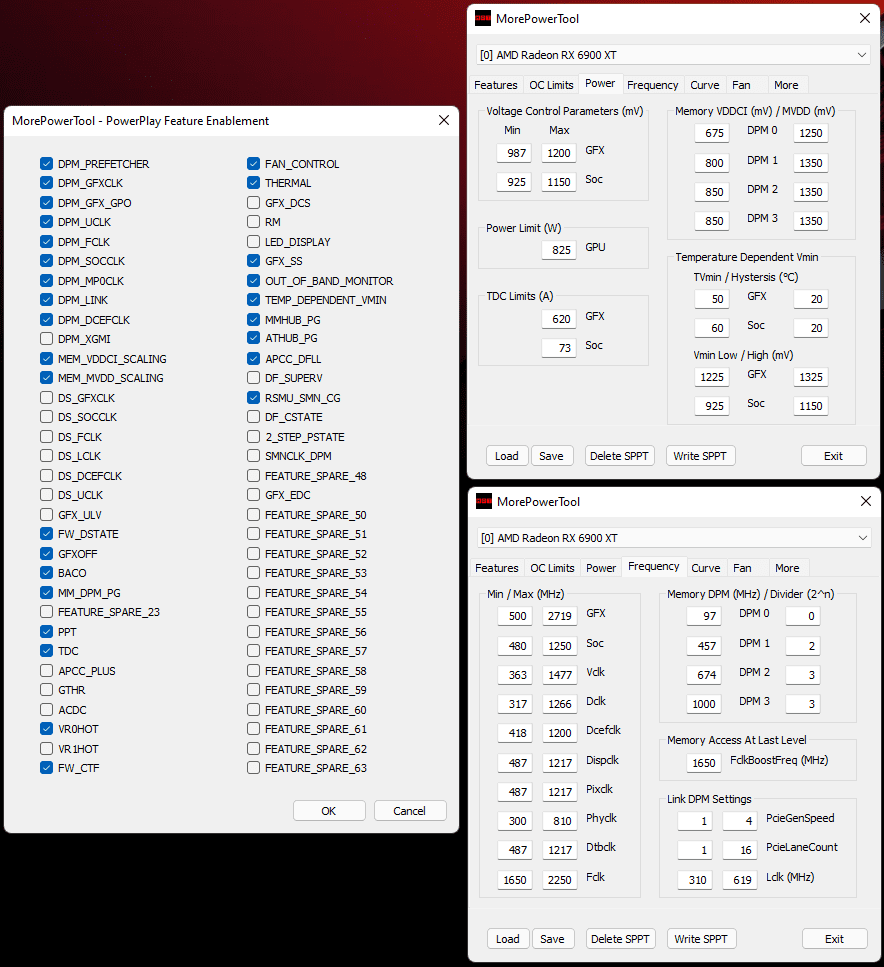This screenshot has width=884, height=967.
Task: Select the GPU Power Limit field
Action: coord(559,250)
